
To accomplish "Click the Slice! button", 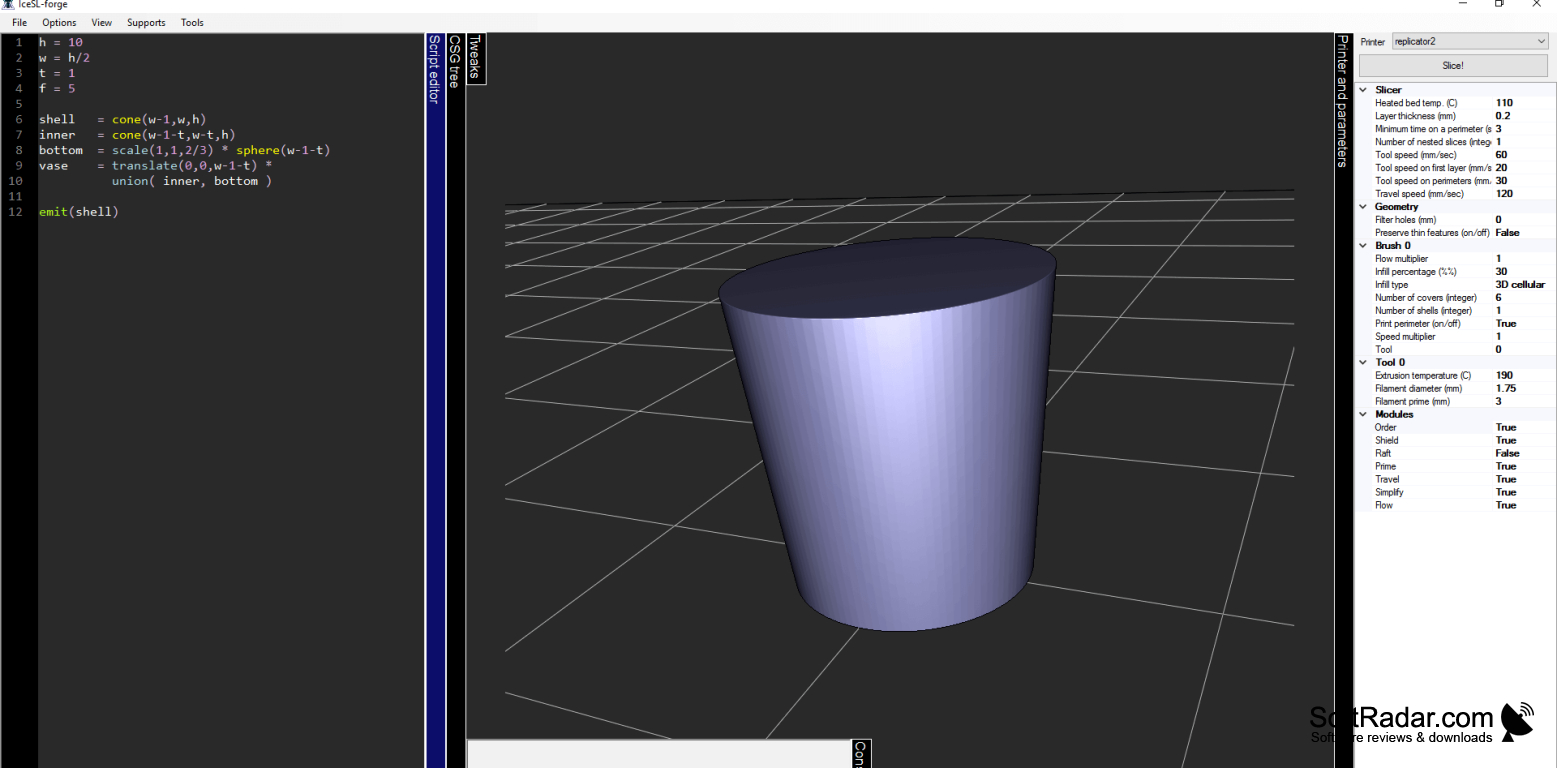I will tap(1452, 65).
